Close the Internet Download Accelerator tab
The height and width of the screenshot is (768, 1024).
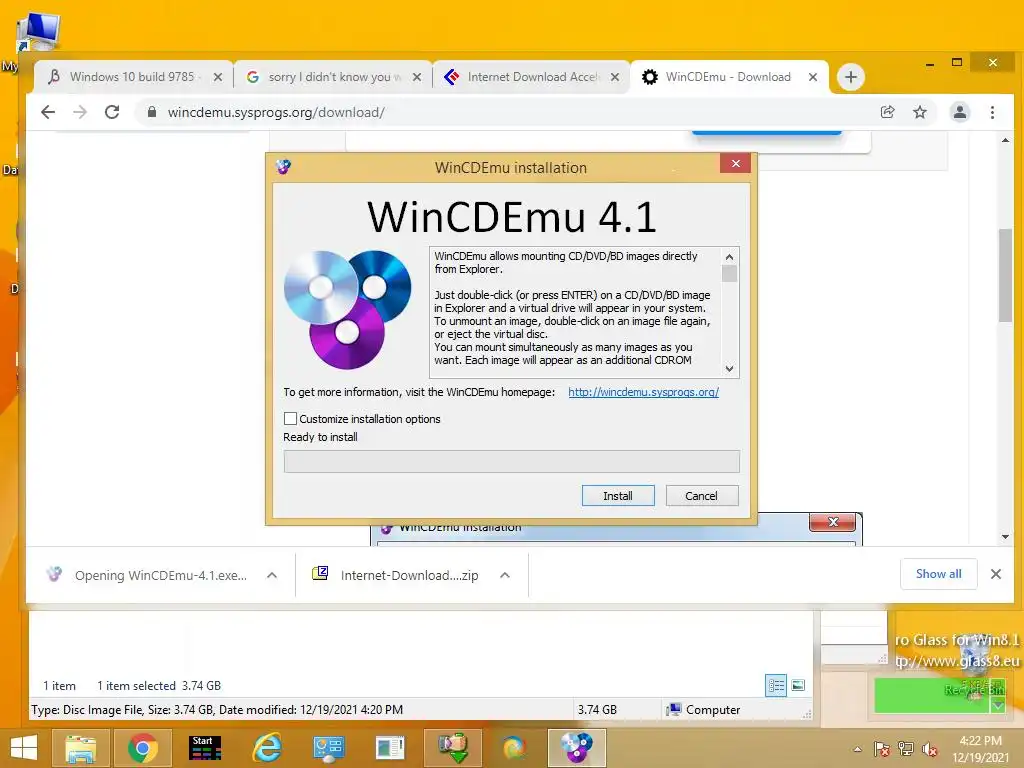[615, 77]
